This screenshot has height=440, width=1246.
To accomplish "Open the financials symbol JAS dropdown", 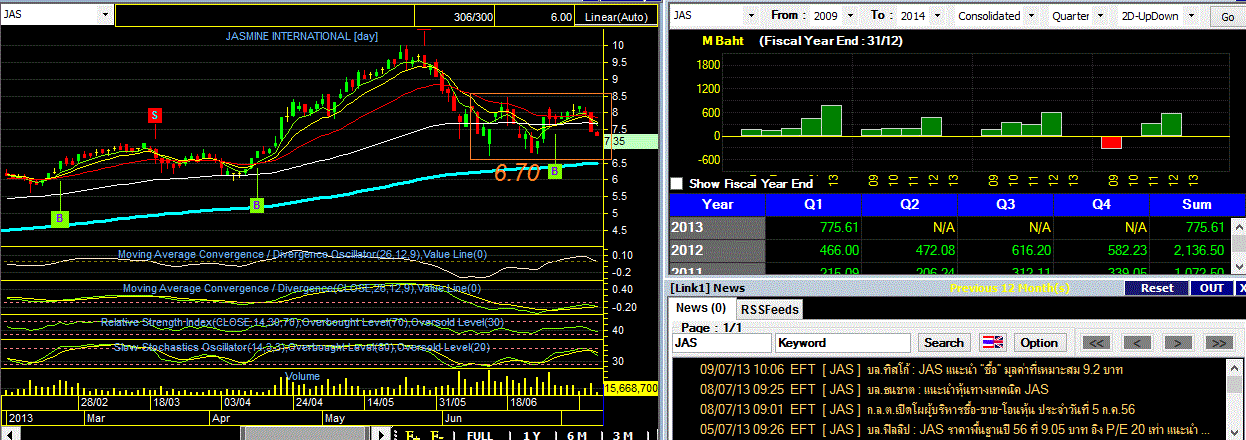I will click(751, 16).
